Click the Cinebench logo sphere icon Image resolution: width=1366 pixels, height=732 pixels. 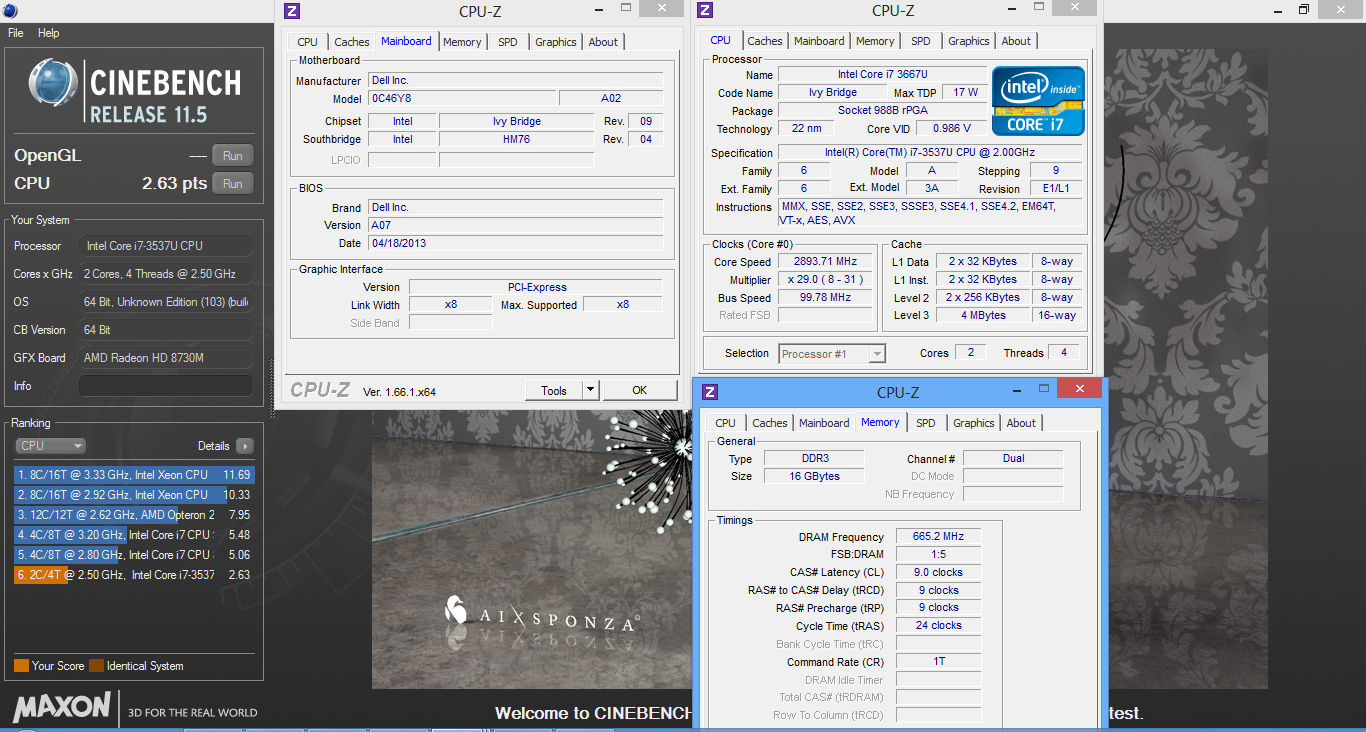(54, 84)
